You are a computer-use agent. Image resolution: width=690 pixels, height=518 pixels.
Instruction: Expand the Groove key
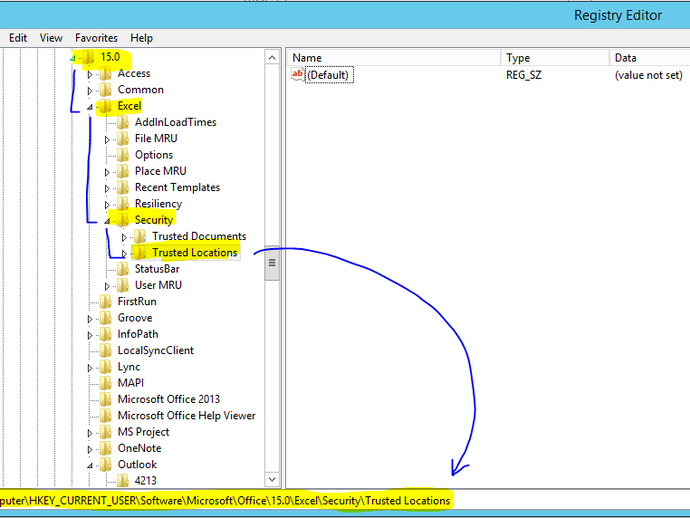[90, 319]
